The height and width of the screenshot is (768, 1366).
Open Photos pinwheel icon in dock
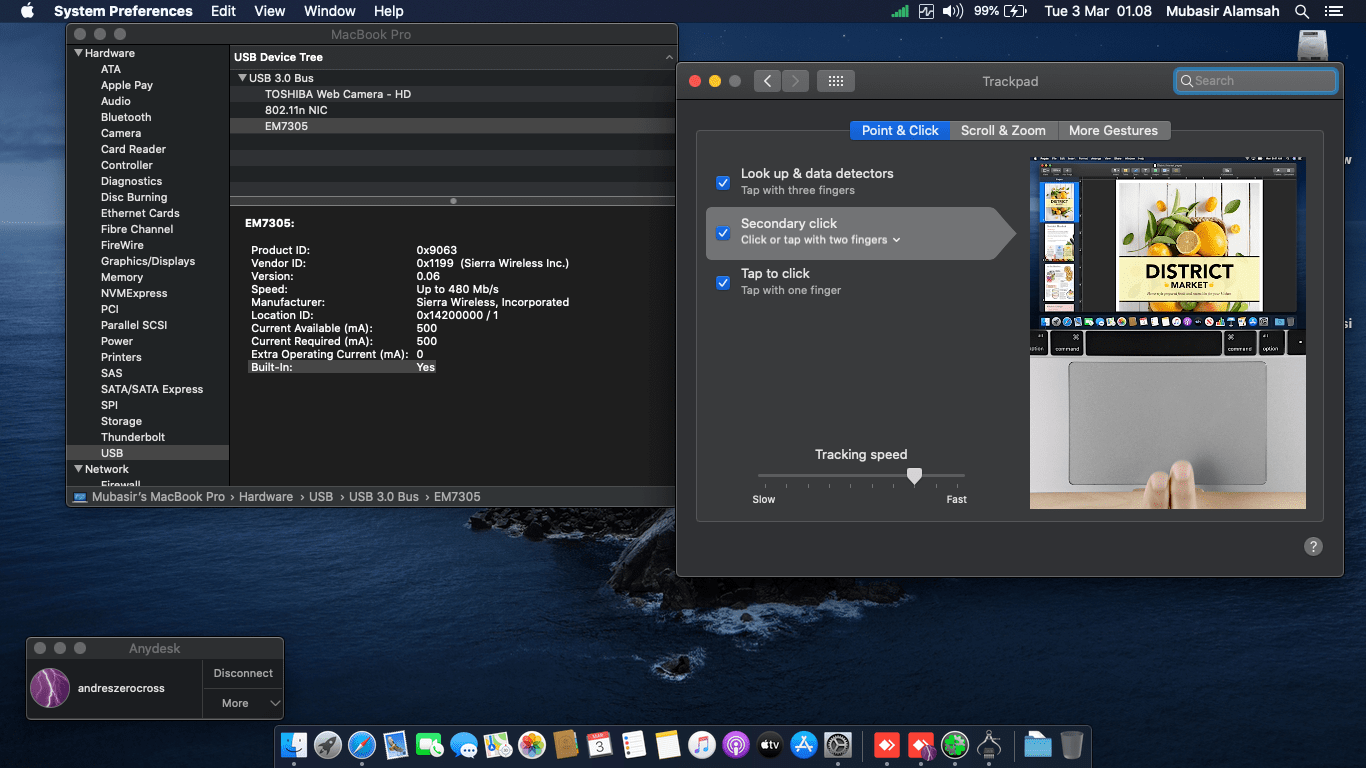[532, 744]
